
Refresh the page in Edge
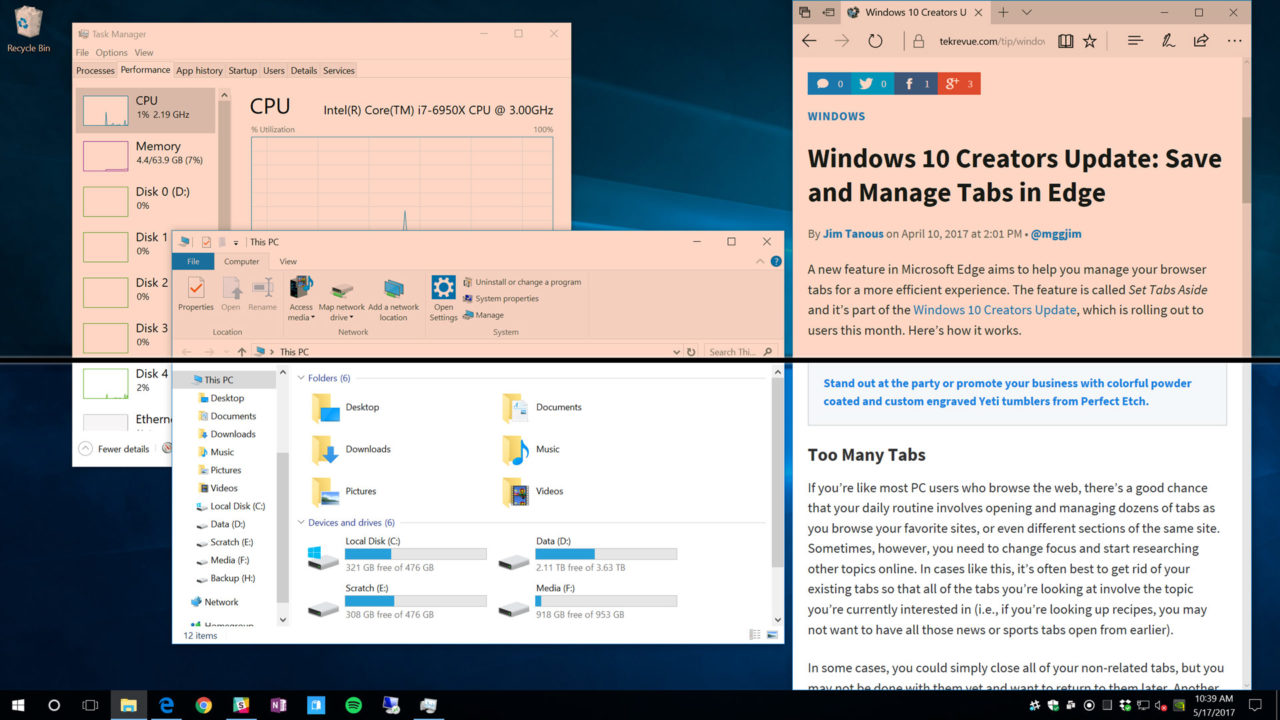pyautogui.click(x=875, y=41)
